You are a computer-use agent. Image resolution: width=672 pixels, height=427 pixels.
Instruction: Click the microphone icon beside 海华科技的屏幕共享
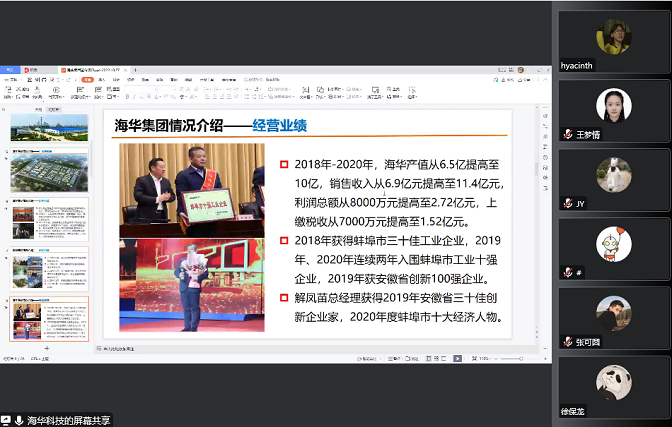19,420
